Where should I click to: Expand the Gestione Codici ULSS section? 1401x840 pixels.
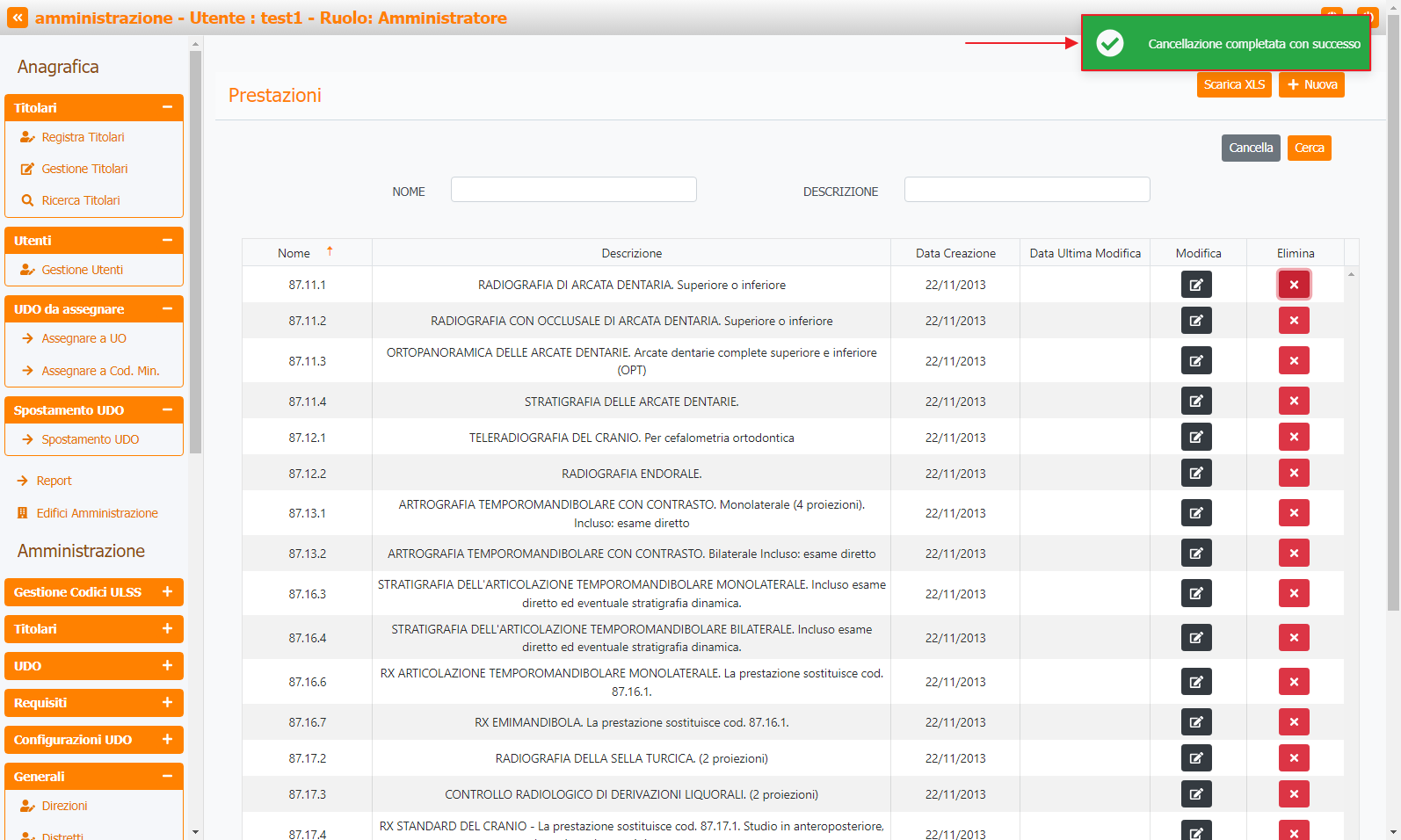coord(167,592)
